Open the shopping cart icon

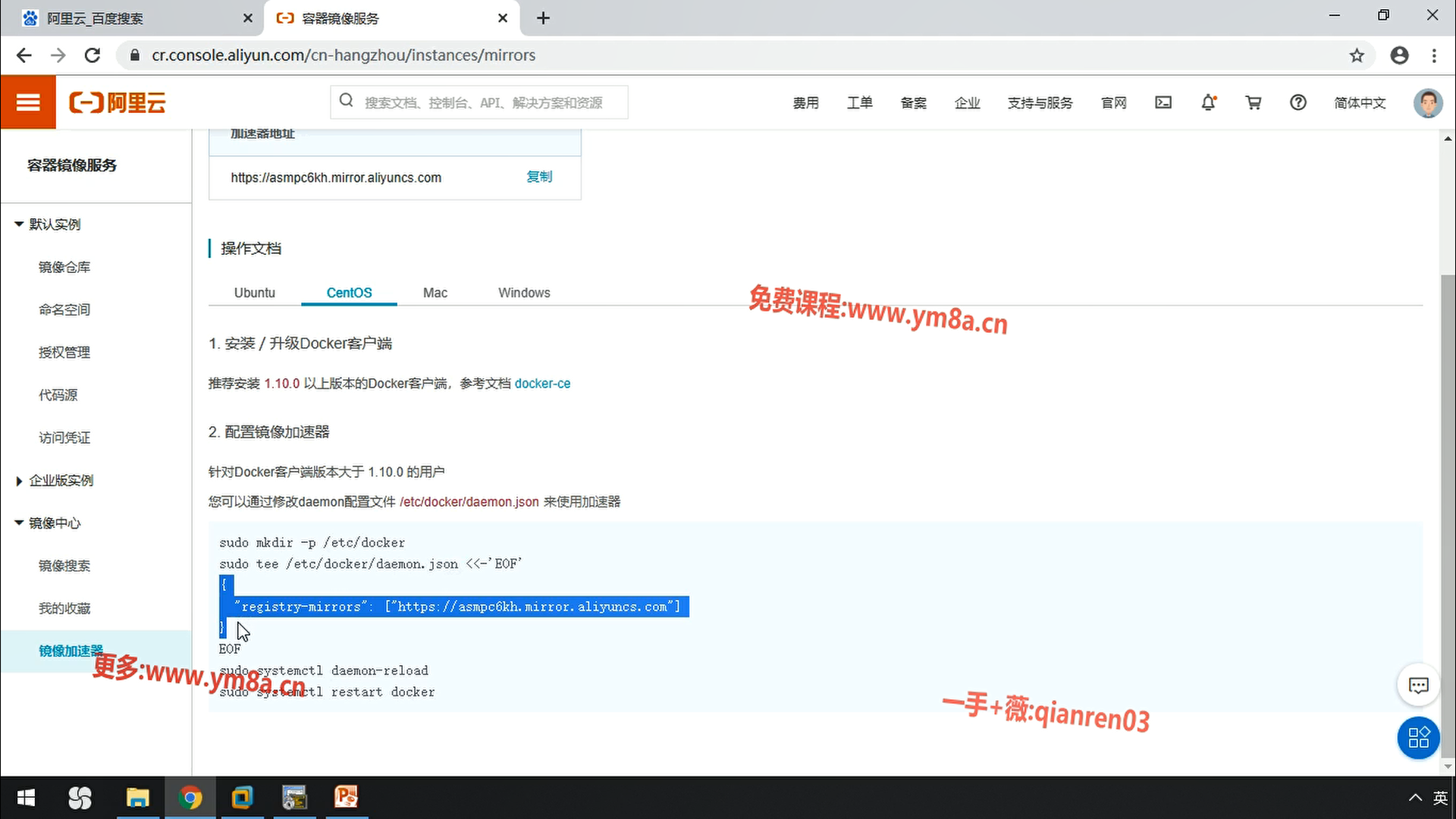[x=1254, y=102]
